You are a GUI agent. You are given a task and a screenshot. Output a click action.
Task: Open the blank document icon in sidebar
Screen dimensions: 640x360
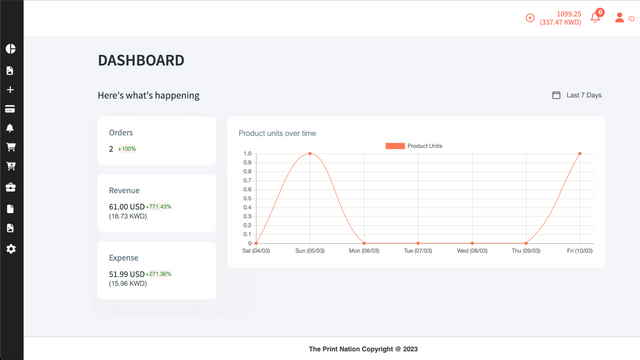coord(10,209)
